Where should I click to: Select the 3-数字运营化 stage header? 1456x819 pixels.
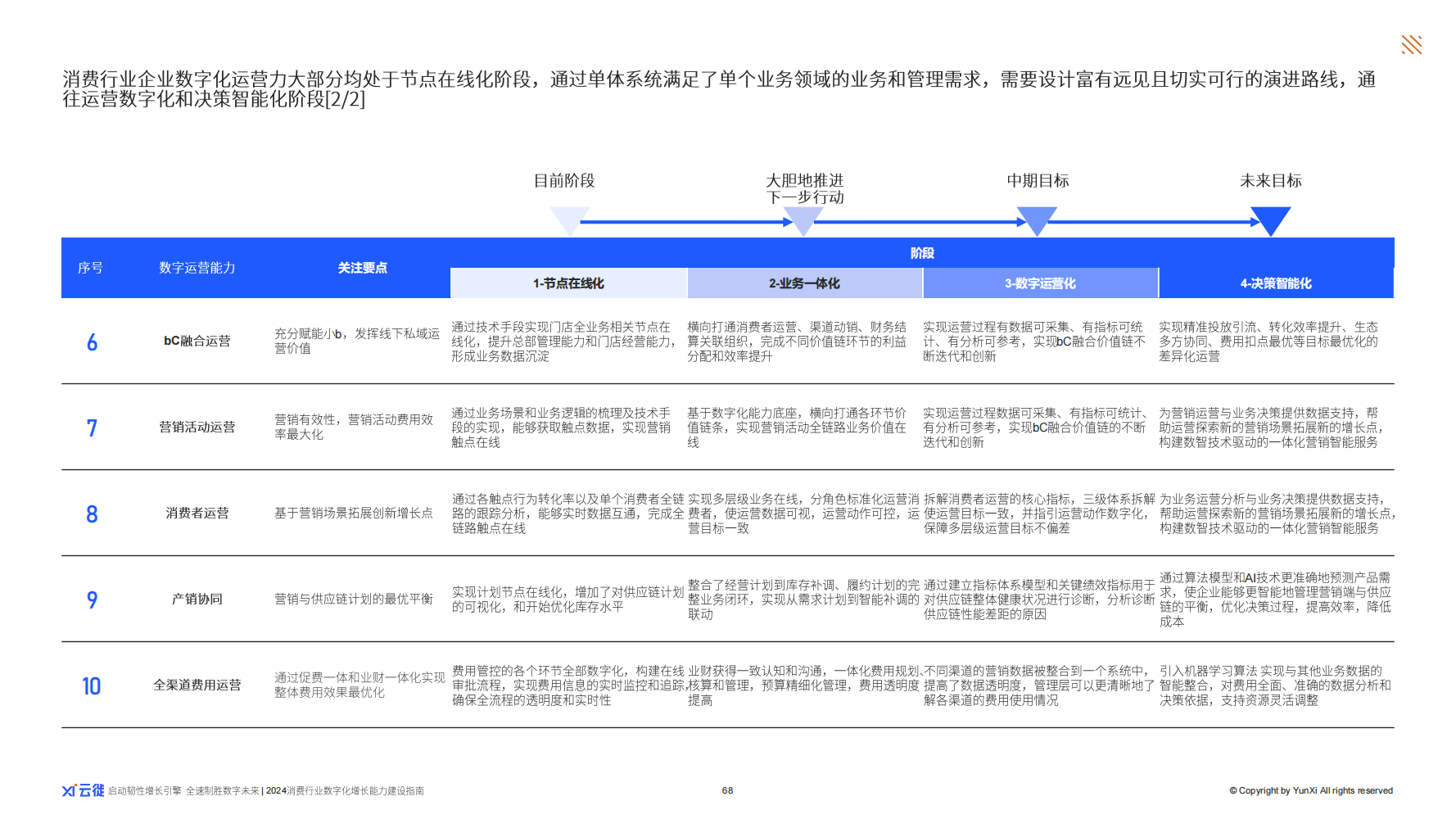(1040, 283)
